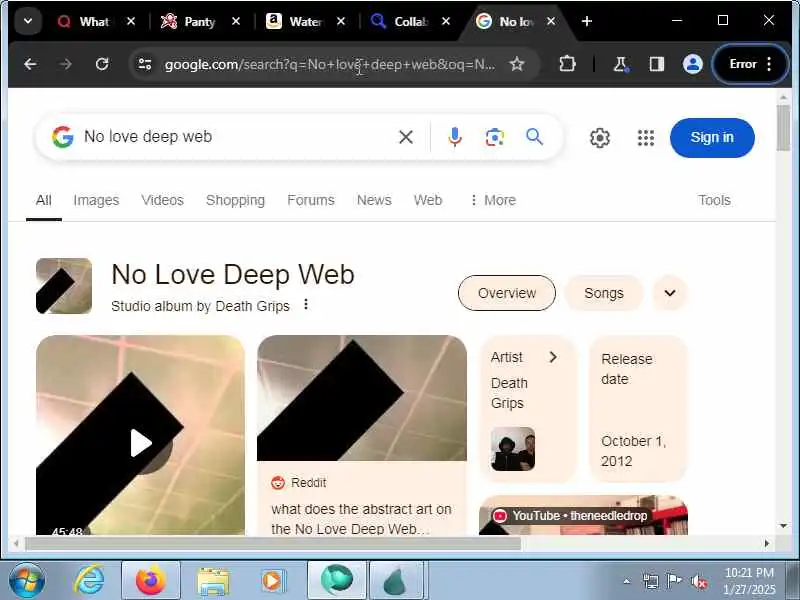The width and height of the screenshot is (800, 600).
Task: Open the YouTube theneedledrop video card
Action: point(583,515)
